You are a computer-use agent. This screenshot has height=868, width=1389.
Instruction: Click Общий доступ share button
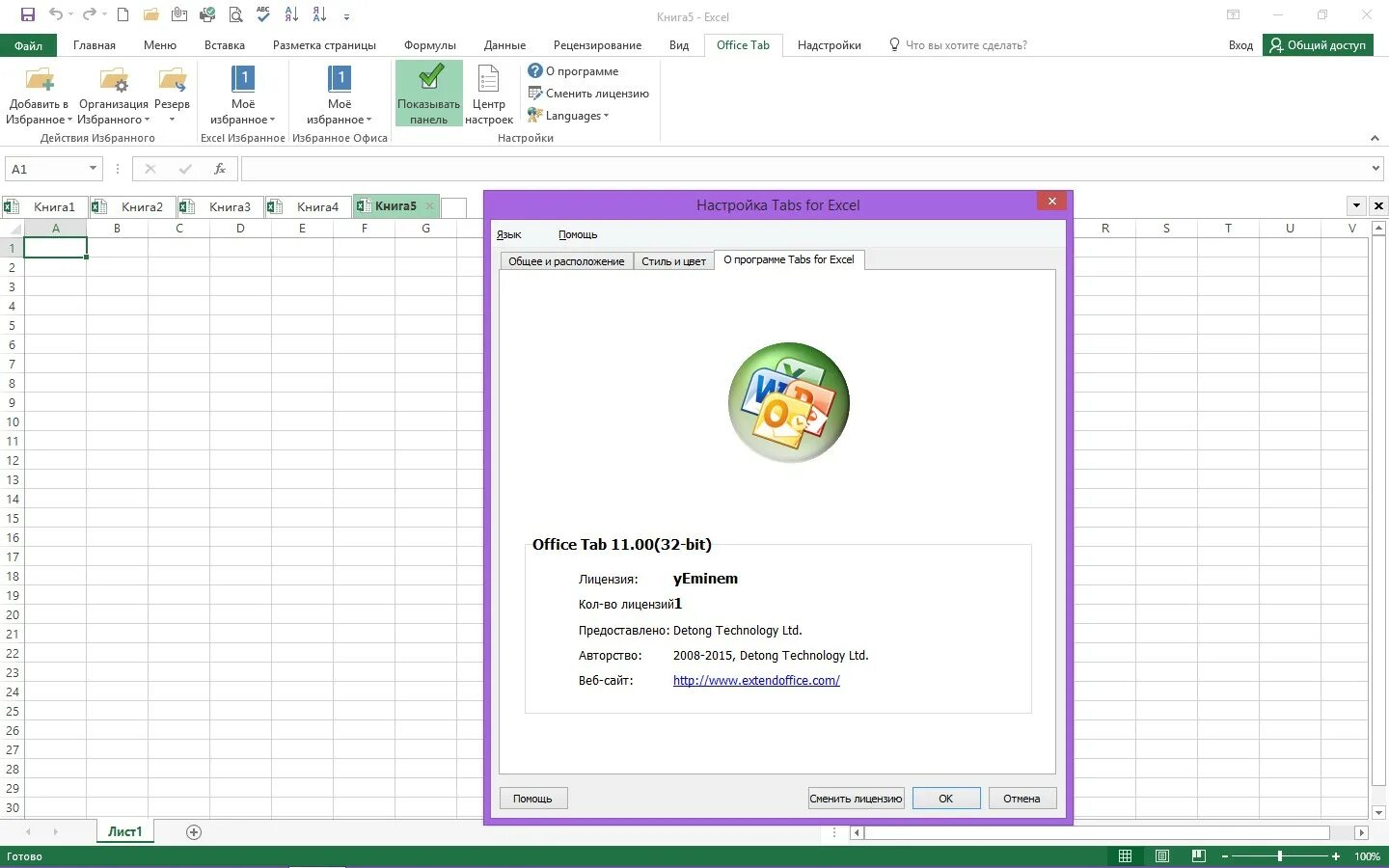click(x=1317, y=45)
